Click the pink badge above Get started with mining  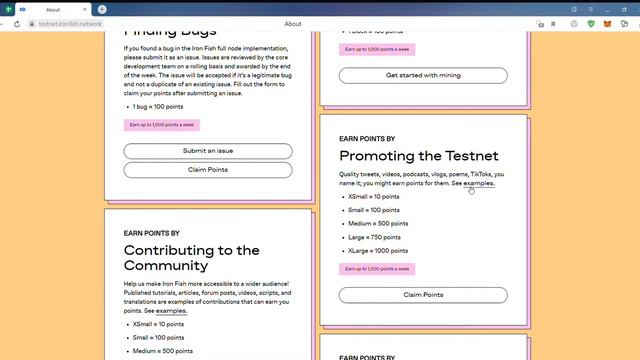click(377, 49)
